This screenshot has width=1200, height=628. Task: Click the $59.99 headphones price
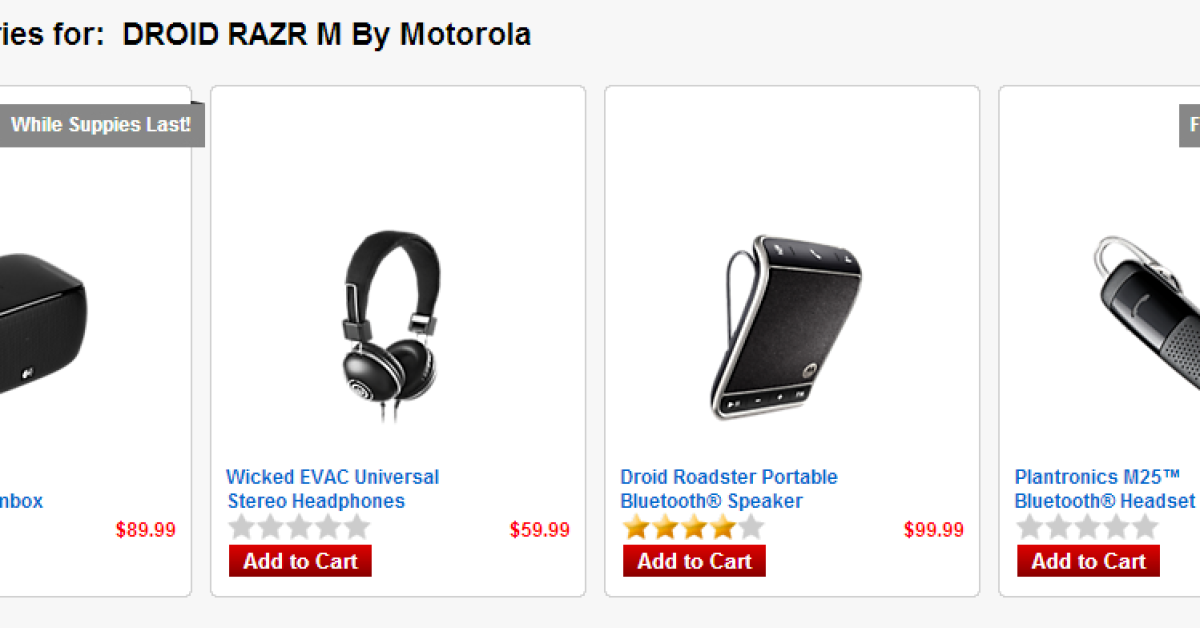coord(540,530)
